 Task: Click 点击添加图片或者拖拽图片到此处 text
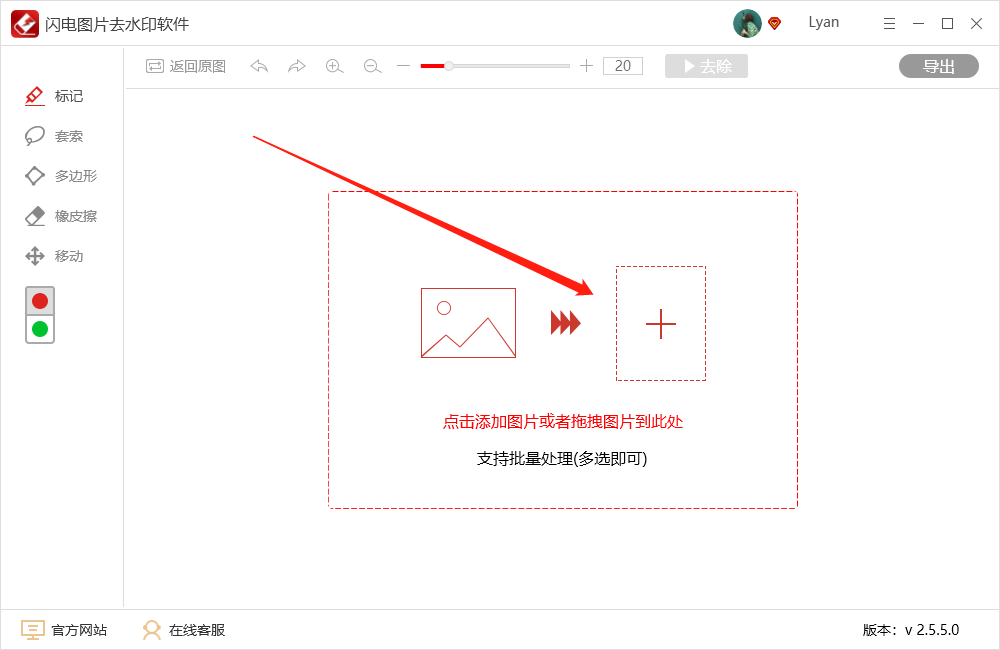pyautogui.click(x=562, y=422)
